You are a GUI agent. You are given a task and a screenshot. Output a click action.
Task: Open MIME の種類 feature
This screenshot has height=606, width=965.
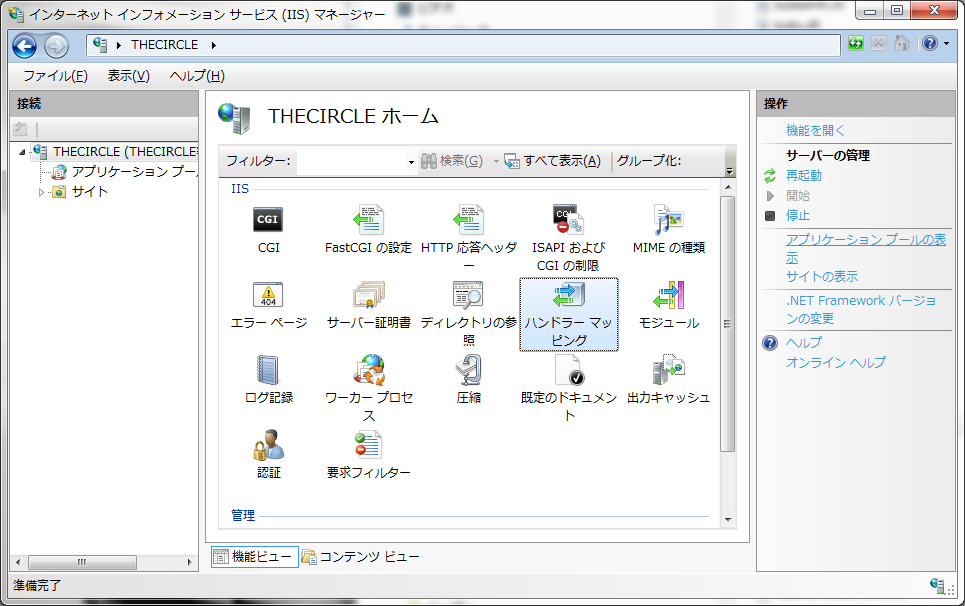click(668, 229)
